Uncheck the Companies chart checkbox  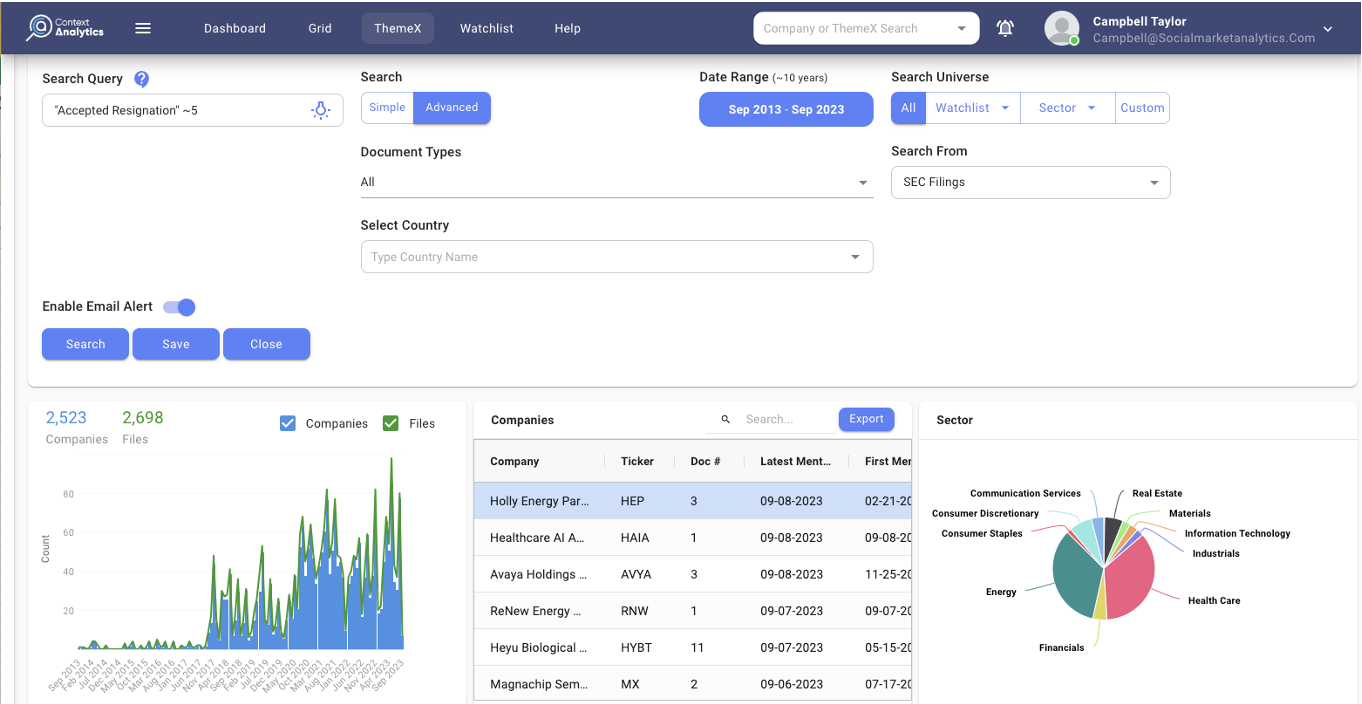tap(288, 423)
